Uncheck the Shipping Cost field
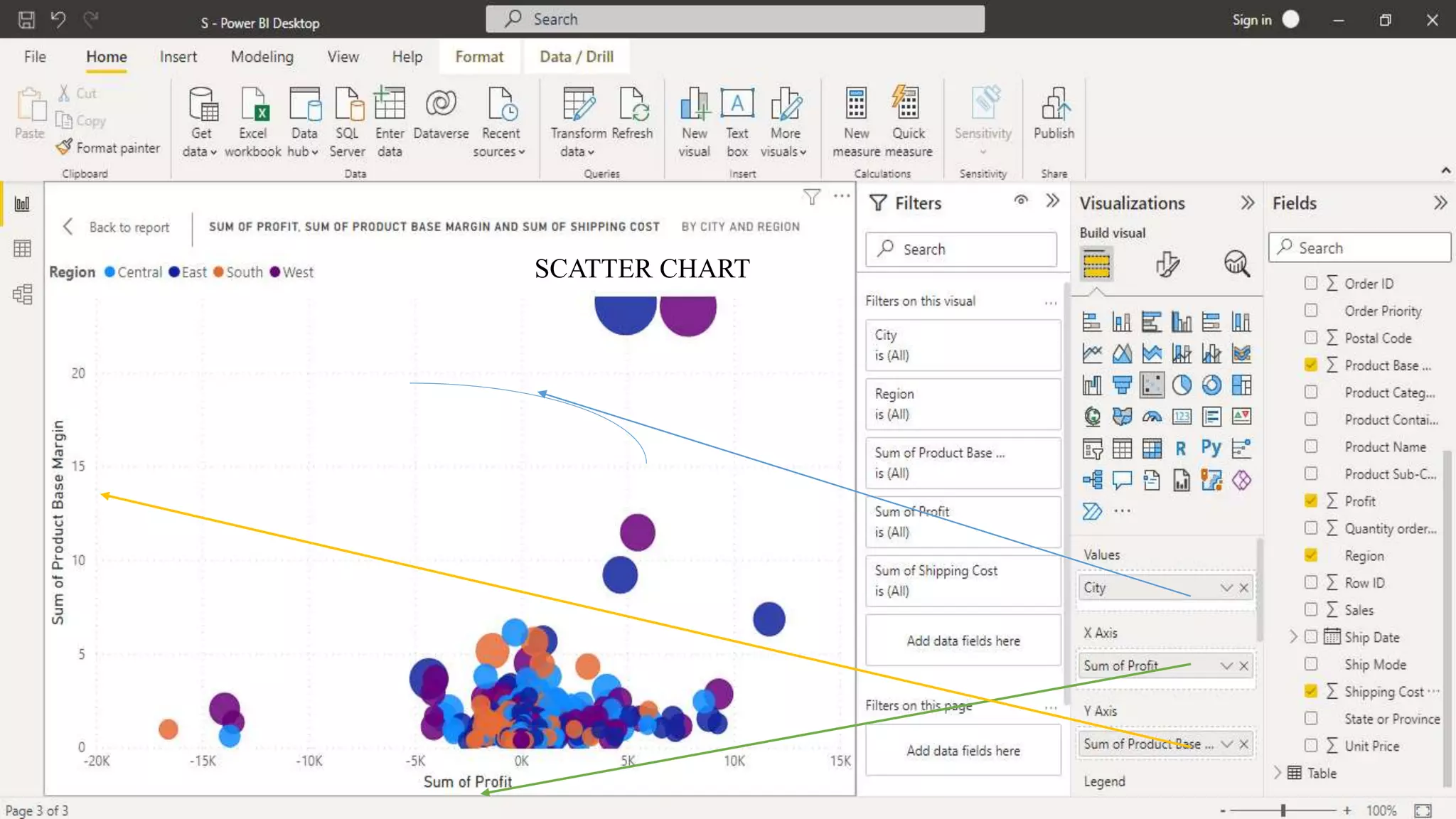1456x819 pixels. pyautogui.click(x=1311, y=690)
